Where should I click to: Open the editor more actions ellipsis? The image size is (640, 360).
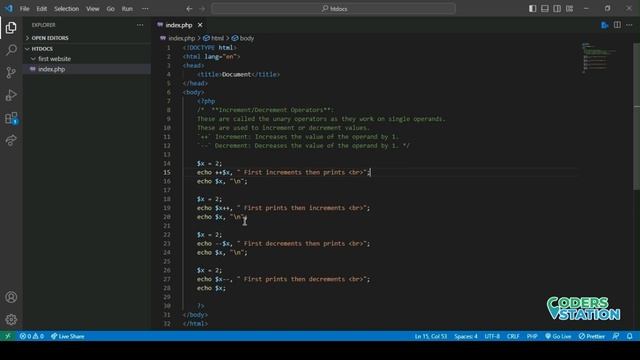point(629,25)
